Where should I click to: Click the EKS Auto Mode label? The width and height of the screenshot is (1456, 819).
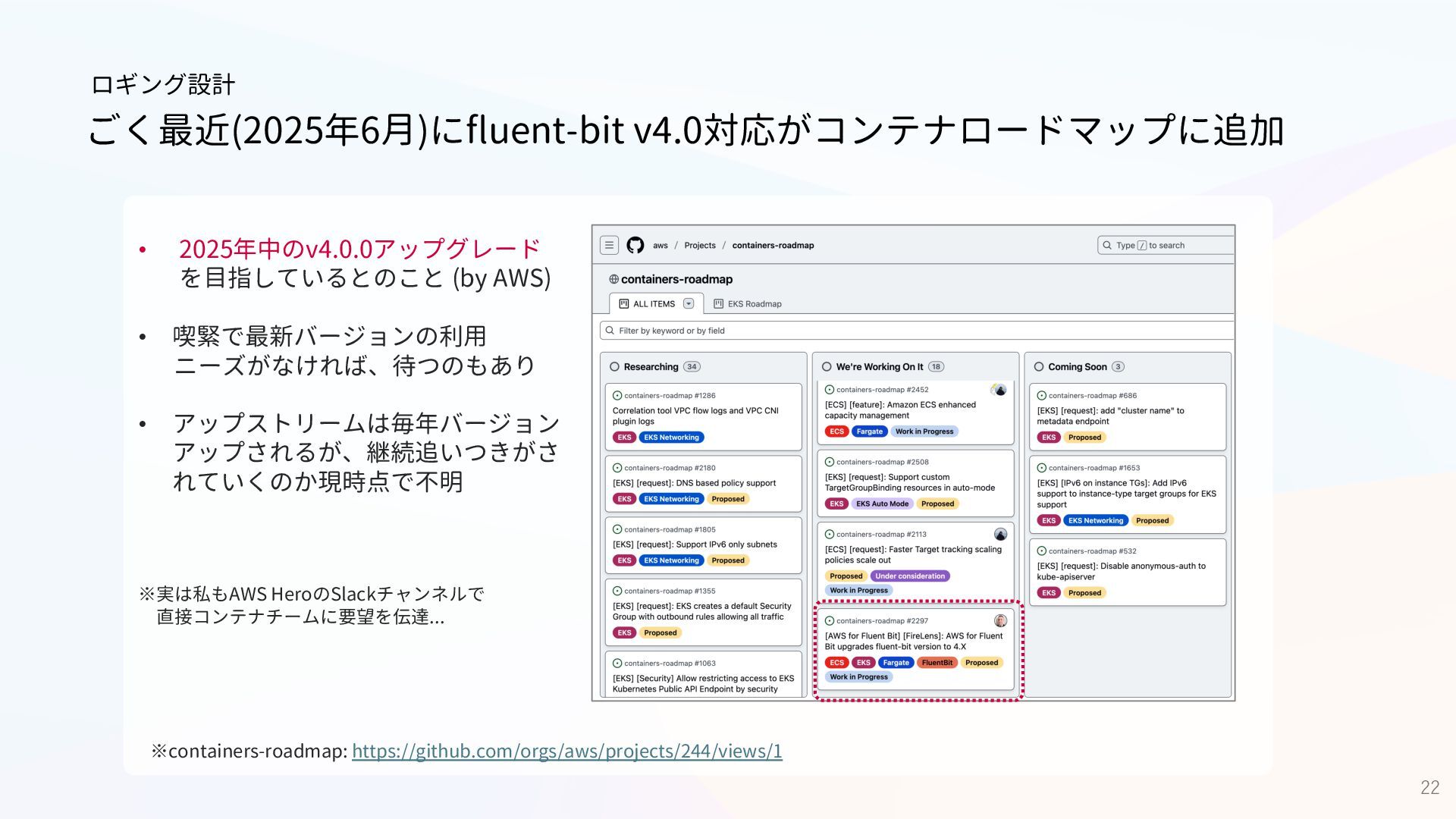point(882,504)
